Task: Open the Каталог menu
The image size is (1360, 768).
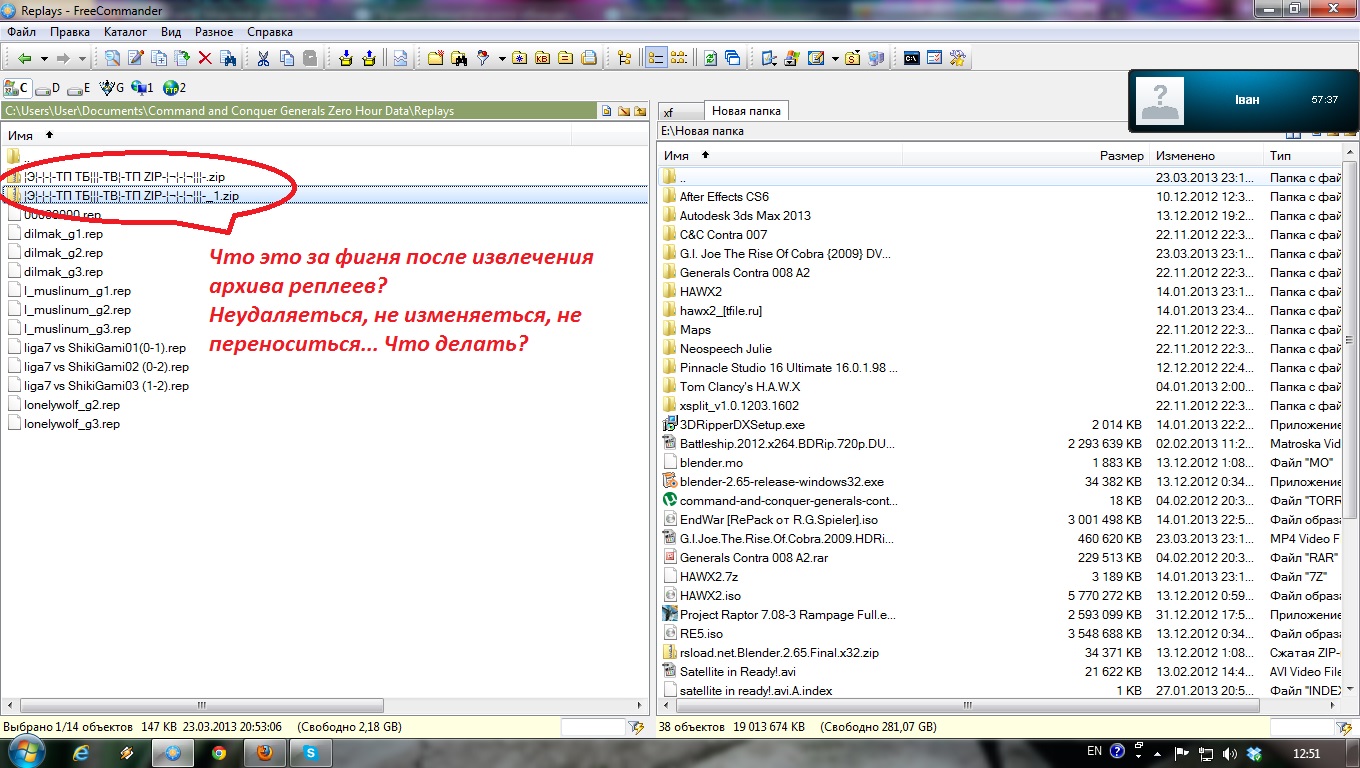Action: 125,32
